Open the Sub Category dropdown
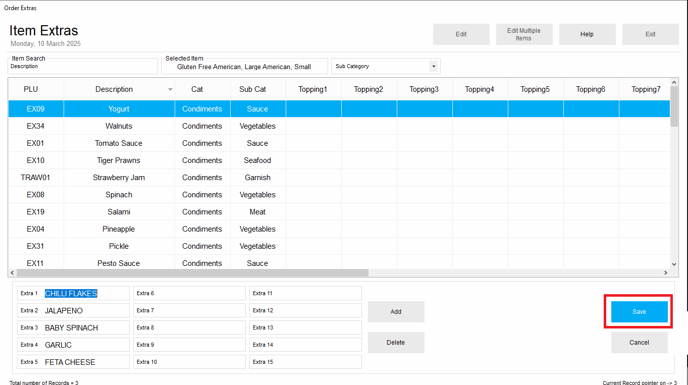Screen dimensions: 688x385 pyautogui.click(x=434, y=66)
